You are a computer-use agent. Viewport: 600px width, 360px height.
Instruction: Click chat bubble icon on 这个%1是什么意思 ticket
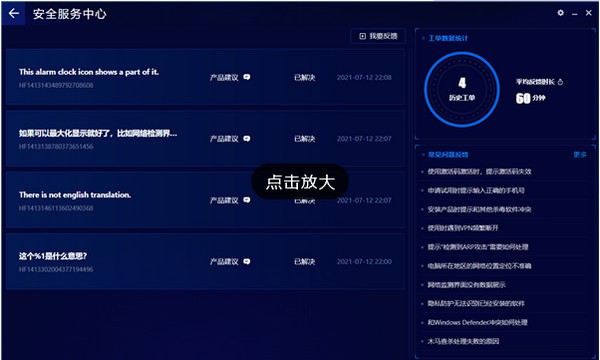[x=247, y=261]
